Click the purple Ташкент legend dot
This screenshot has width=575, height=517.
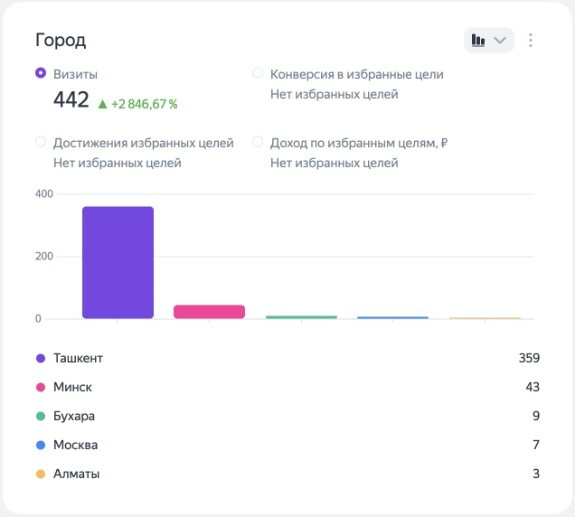tap(41, 358)
